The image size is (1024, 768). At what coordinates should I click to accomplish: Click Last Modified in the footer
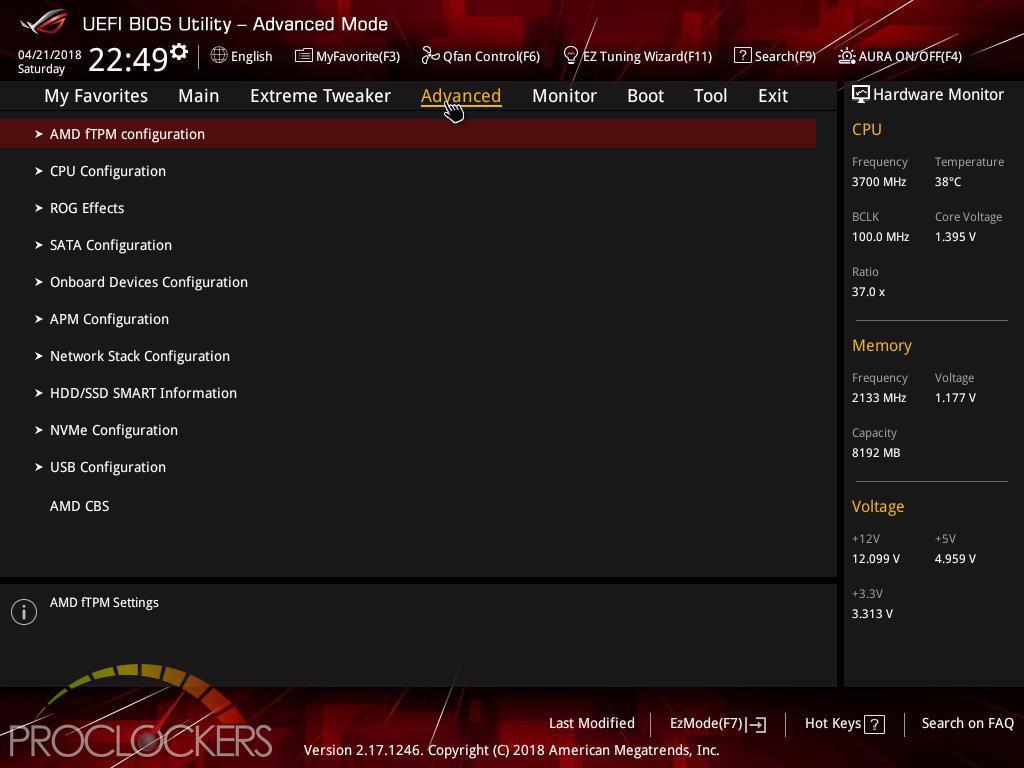592,723
